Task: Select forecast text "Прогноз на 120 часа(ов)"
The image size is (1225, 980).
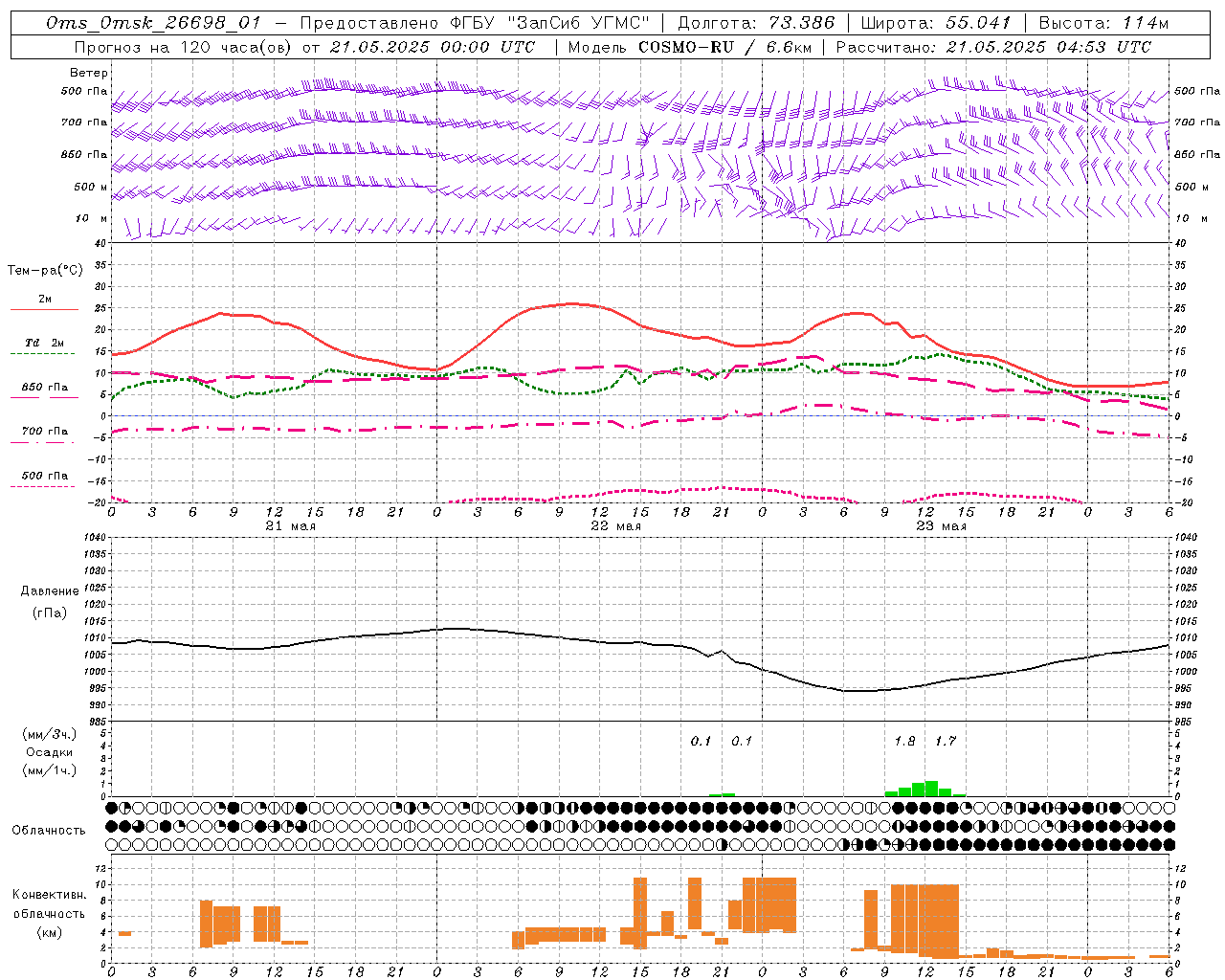Action: [184, 47]
